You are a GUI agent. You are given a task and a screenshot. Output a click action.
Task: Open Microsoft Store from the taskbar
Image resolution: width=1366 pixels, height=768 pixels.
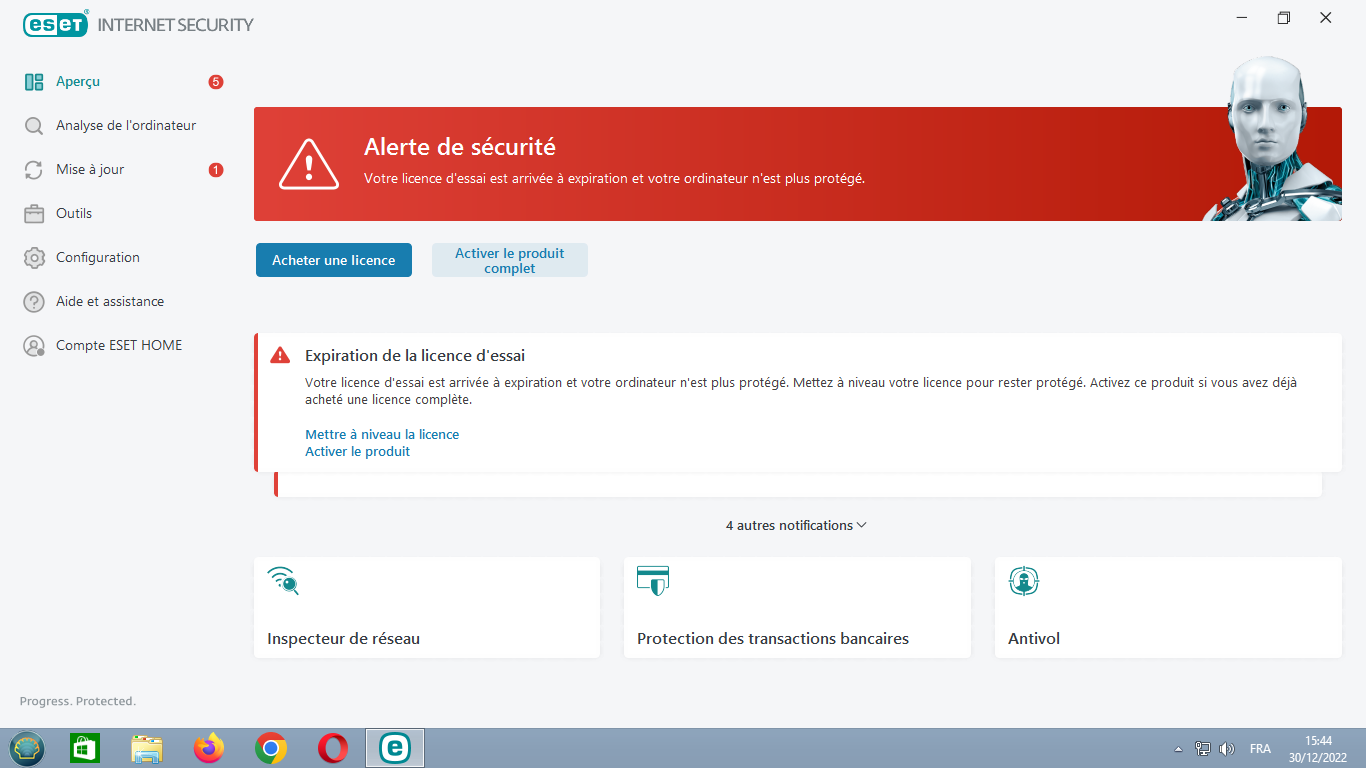(85, 748)
